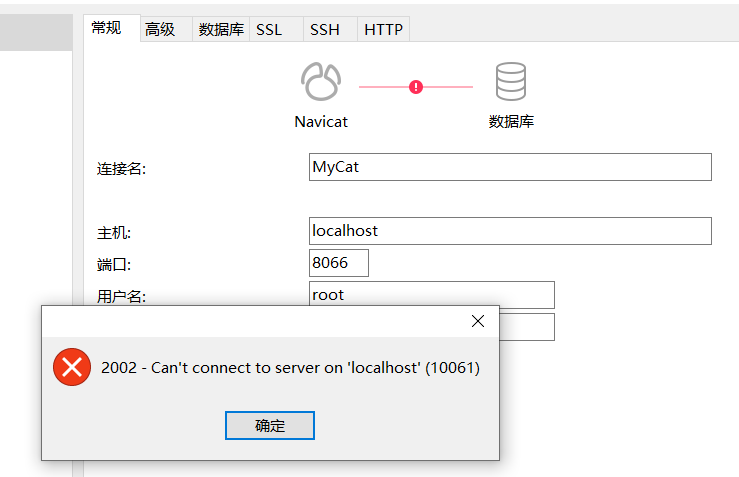
Task: Click the red connection error indicator
Action: coord(416,87)
